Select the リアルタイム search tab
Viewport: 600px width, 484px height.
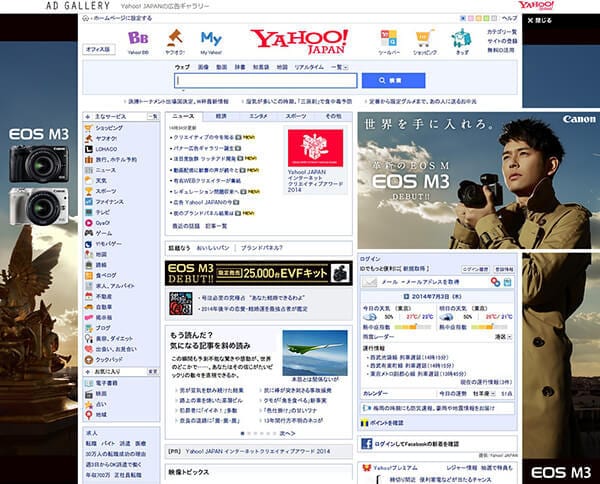309,67
